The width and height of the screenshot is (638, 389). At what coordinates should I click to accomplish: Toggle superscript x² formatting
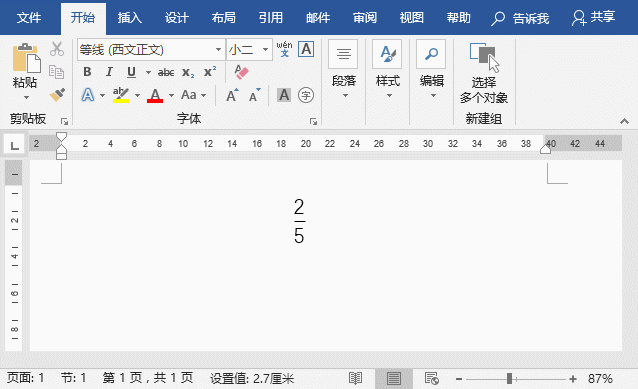210,72
